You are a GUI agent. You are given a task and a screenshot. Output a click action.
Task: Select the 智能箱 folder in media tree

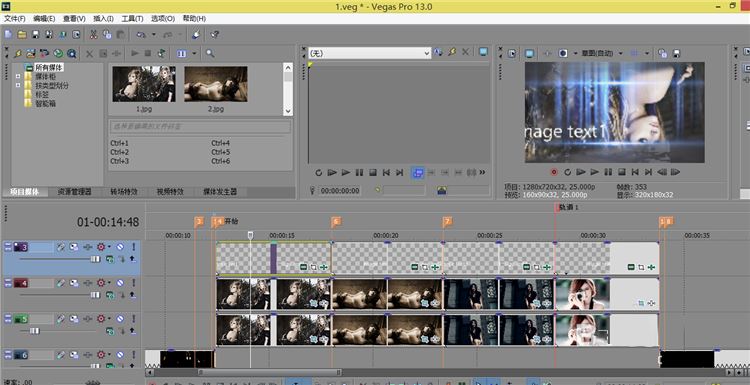click(x=45, y=103)
